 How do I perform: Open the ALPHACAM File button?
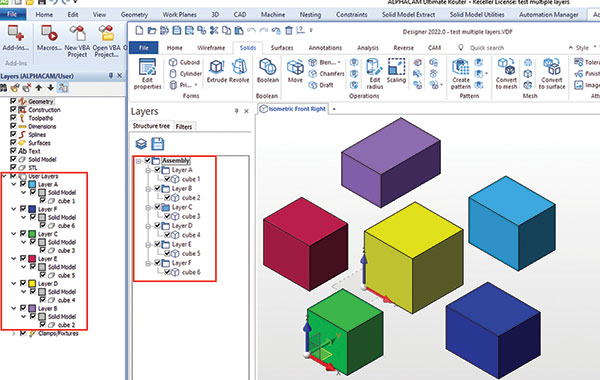[x=12, y=15]
